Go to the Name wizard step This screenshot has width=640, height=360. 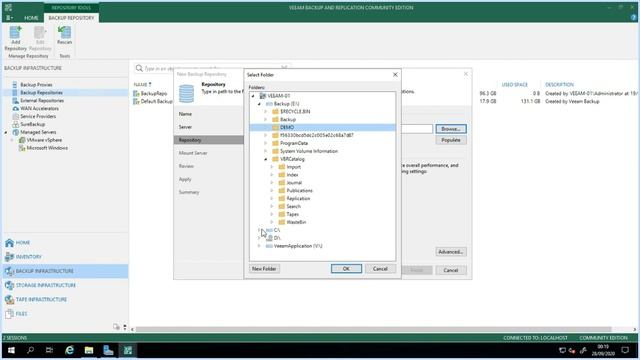(x=185, y=114)
